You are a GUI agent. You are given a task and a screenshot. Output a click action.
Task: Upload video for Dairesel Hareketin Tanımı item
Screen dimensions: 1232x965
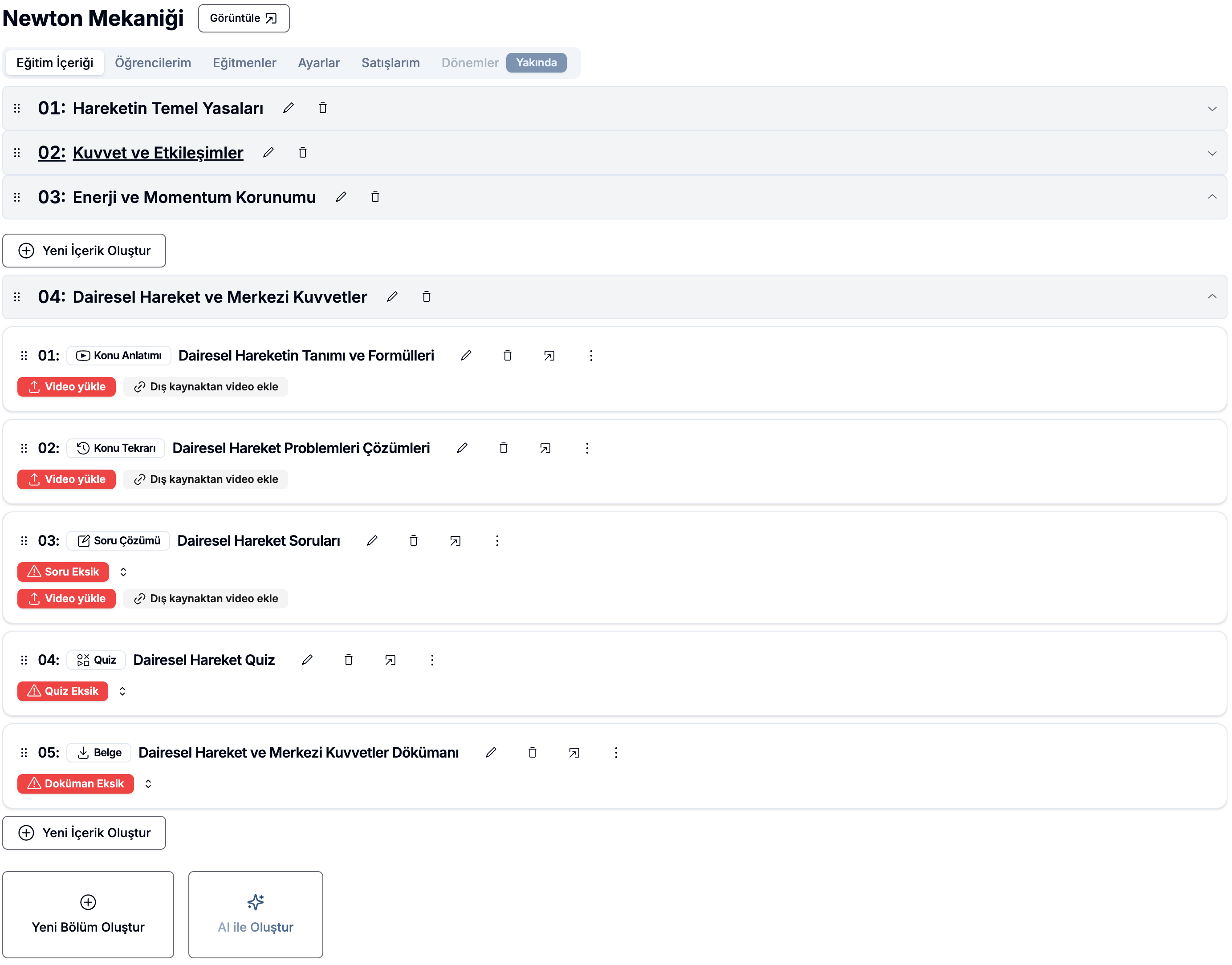pyautogui.click(x=66, y=386)
